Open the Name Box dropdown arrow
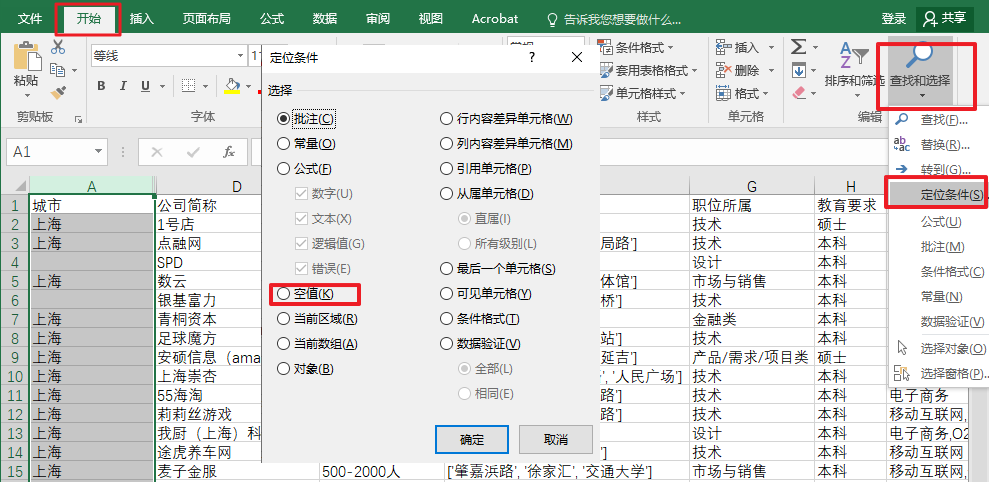 click(x=98, y=152)
